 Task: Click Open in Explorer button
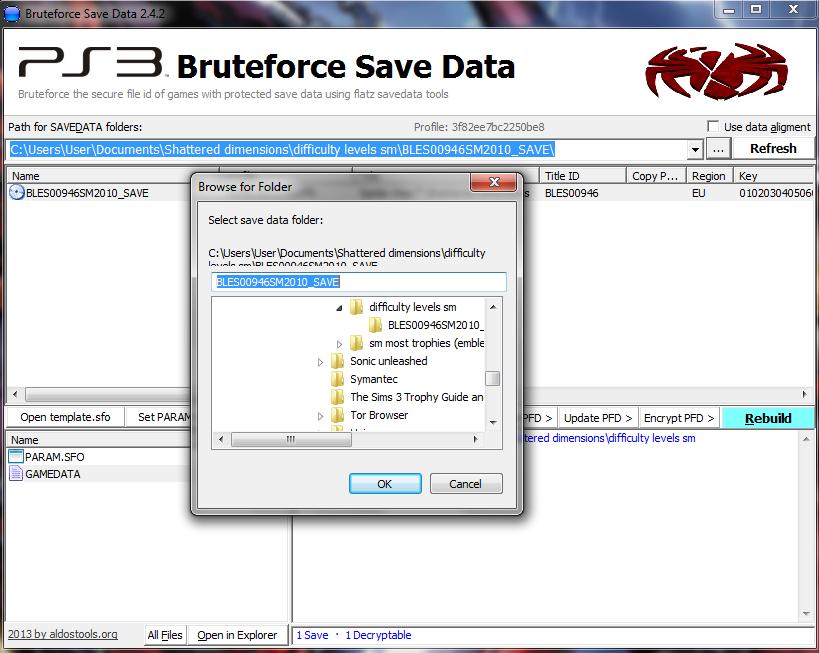pos(237,635)
